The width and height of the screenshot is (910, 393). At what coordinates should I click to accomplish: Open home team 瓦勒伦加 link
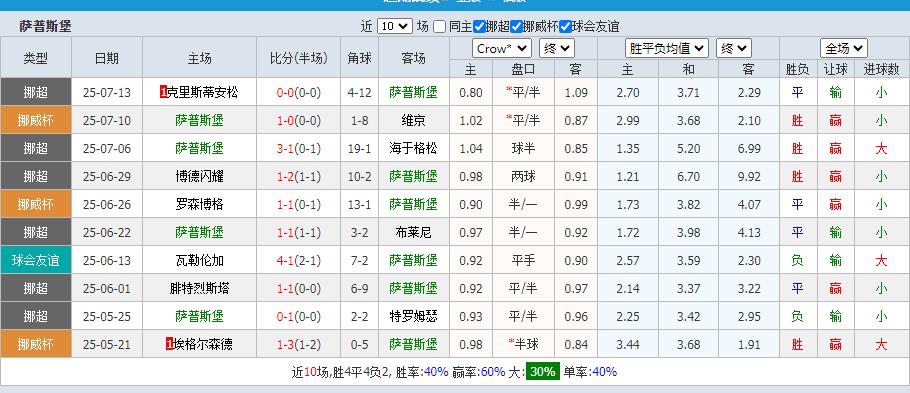[x=199, y=261]
